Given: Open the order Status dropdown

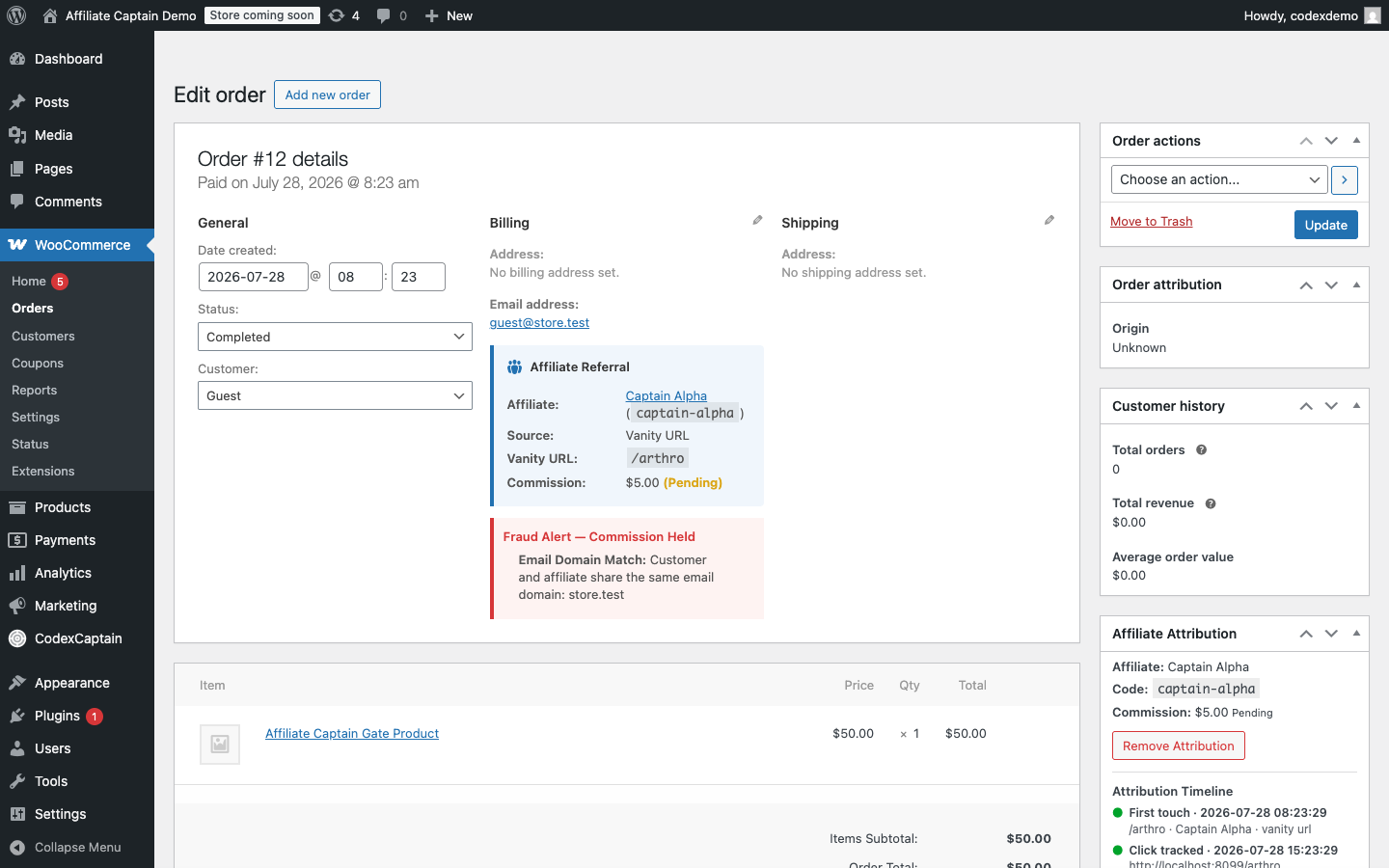Looking at the screenshot, I should coord(335,337).
